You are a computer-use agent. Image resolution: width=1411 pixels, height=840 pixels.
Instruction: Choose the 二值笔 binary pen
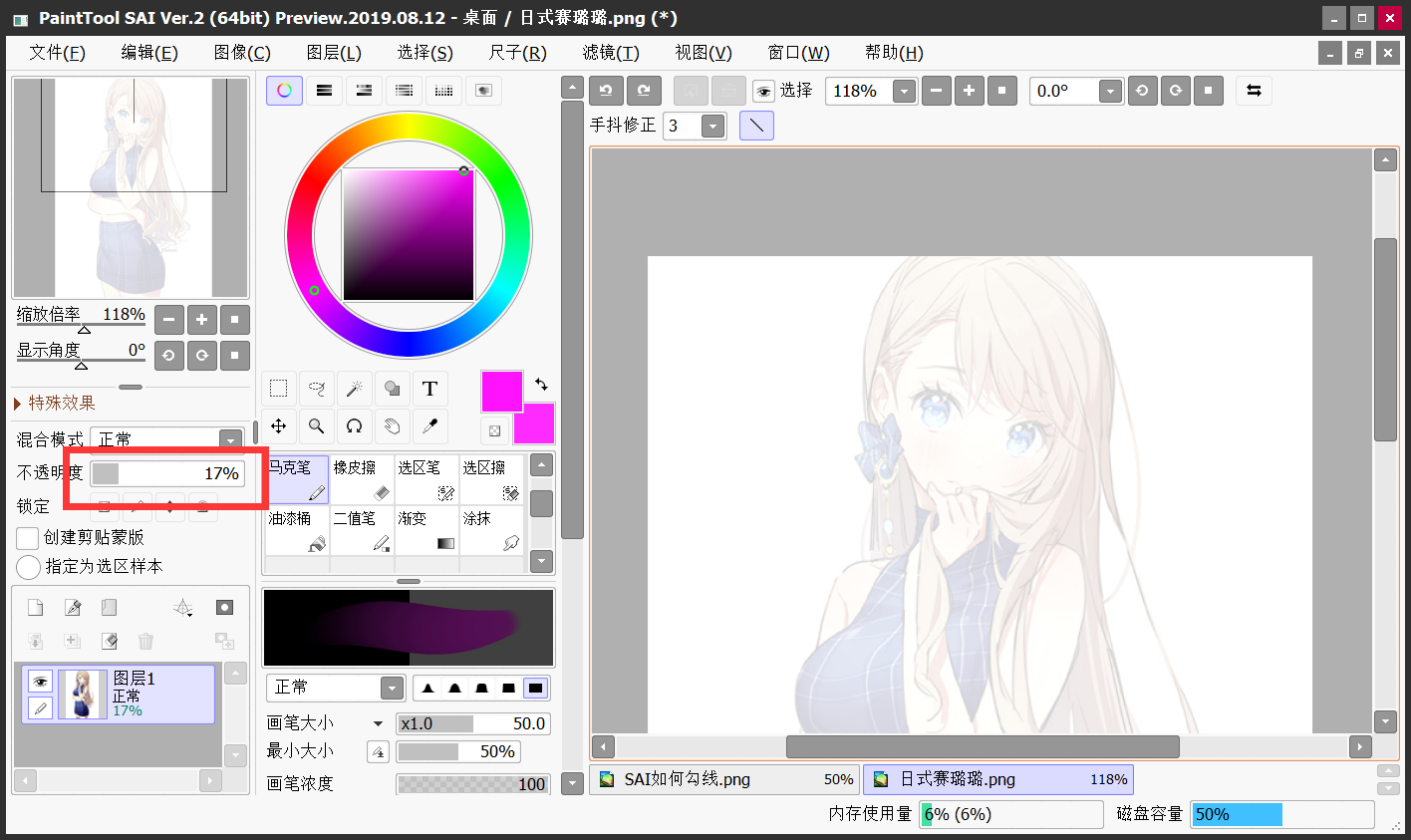(x=362, y=530)
